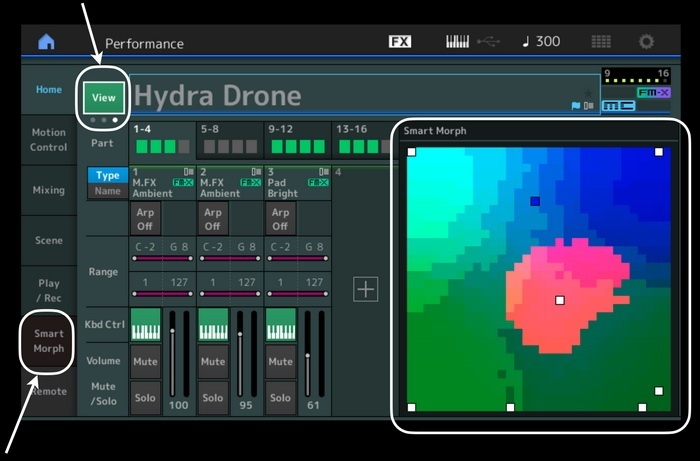Open the Motion Control tab

(x=49, y=140)
